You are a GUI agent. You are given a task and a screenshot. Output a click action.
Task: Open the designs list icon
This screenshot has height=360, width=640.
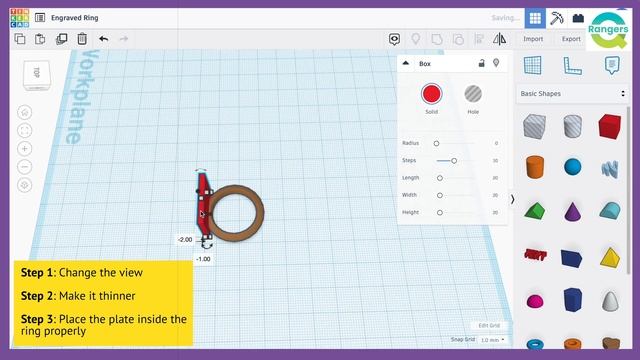pyautogui.click(x=40, y=18)
